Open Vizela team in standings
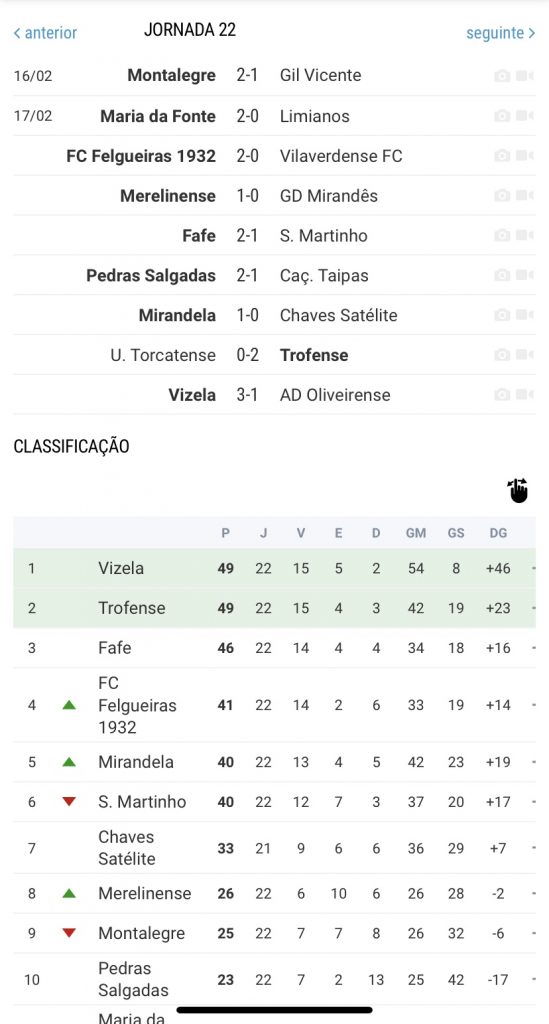 121,568
